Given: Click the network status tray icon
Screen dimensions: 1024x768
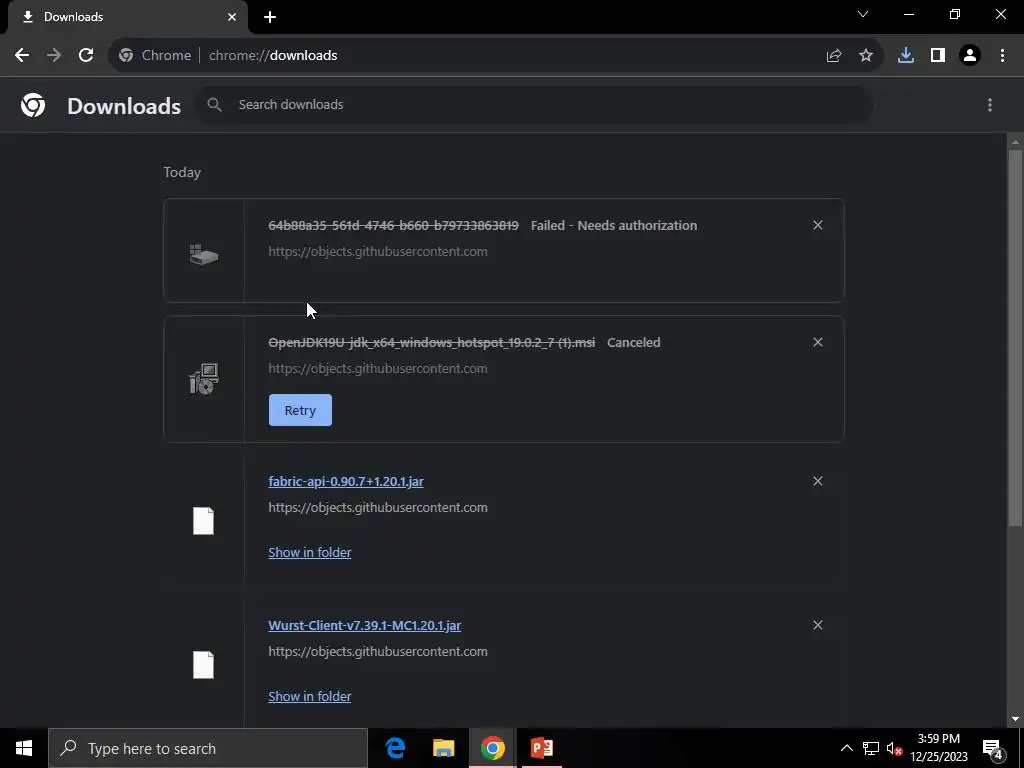Looking at the screenshot, I should coord(871,748).
